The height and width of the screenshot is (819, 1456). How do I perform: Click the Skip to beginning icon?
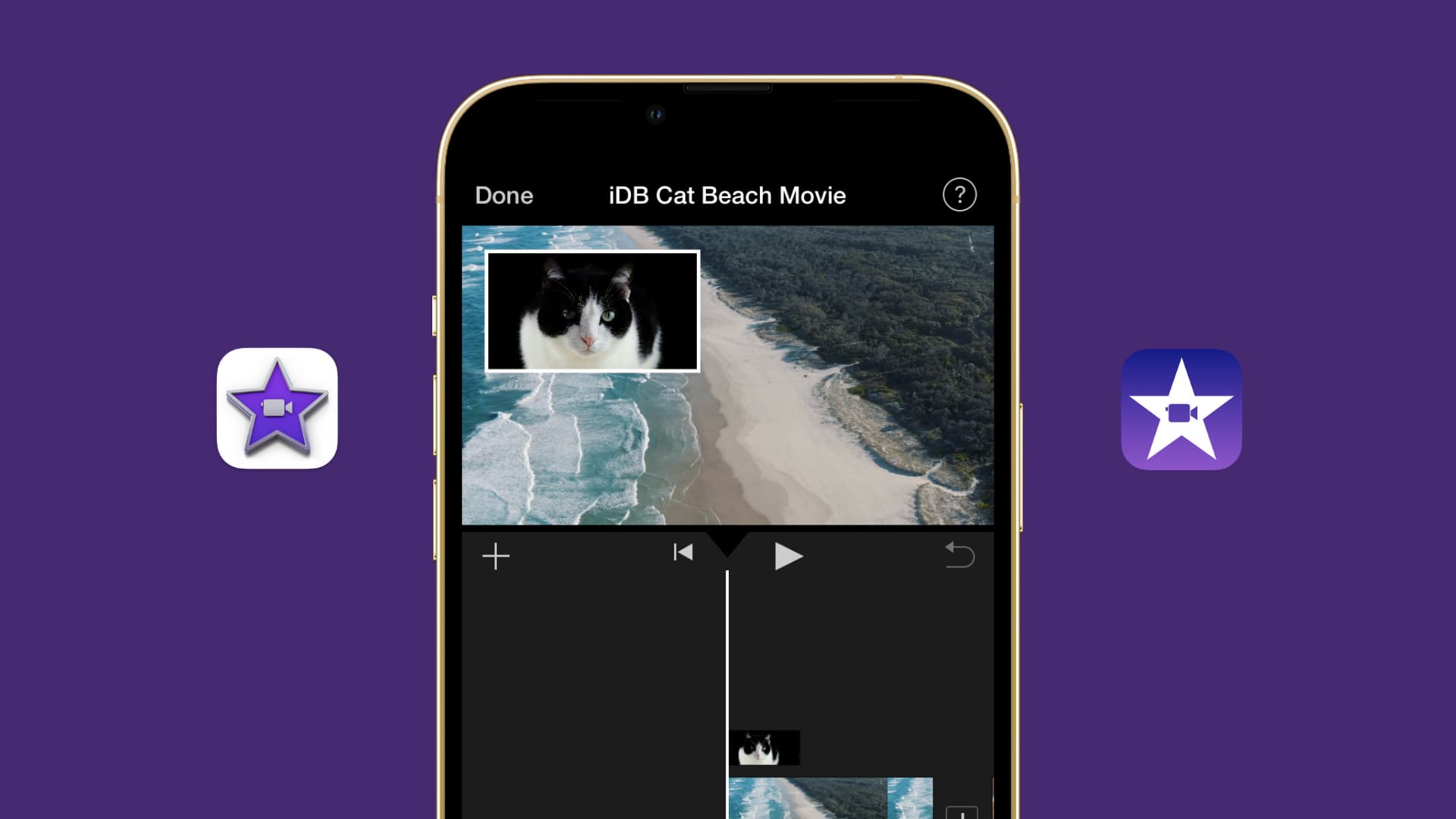[684, 554]
